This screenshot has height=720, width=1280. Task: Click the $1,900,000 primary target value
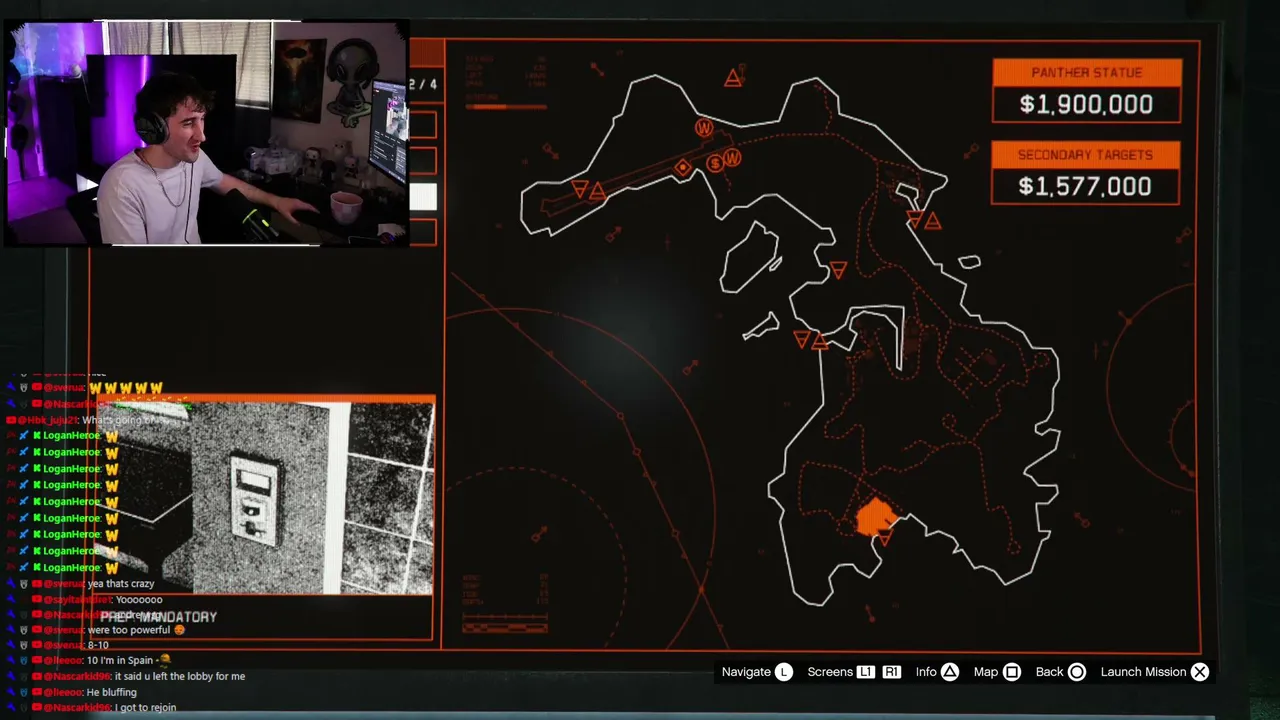point(1086,104)
